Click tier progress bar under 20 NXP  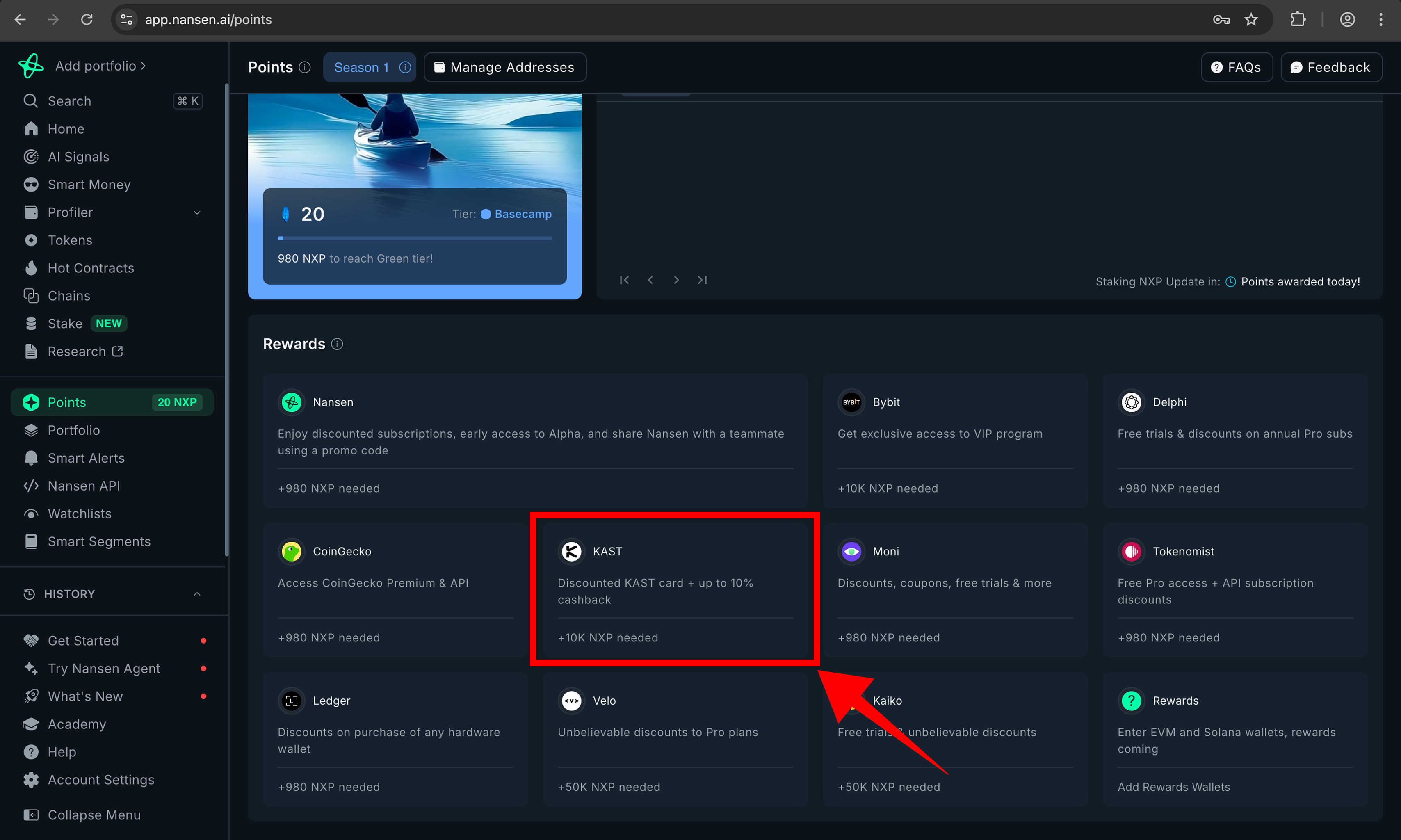click(415, 238)
